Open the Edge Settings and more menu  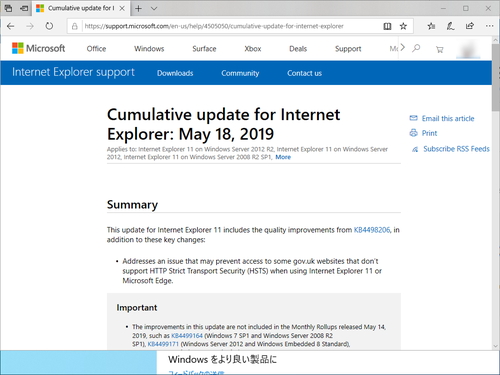pos(489,26)
